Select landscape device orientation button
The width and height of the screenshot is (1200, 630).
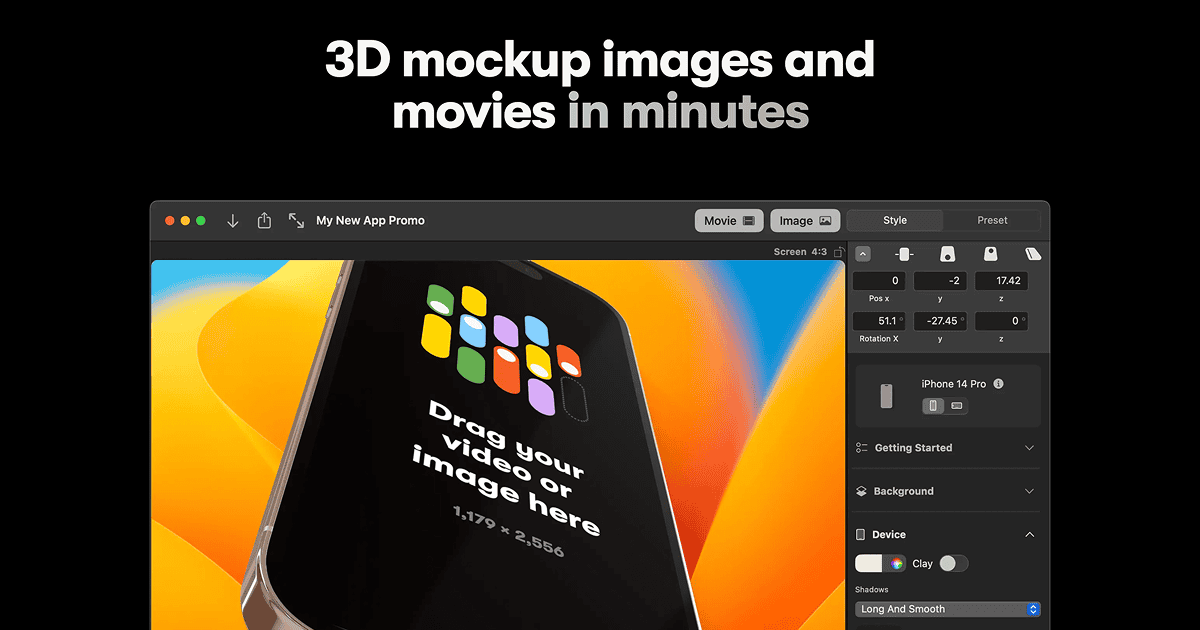click(x=957, y=406)
